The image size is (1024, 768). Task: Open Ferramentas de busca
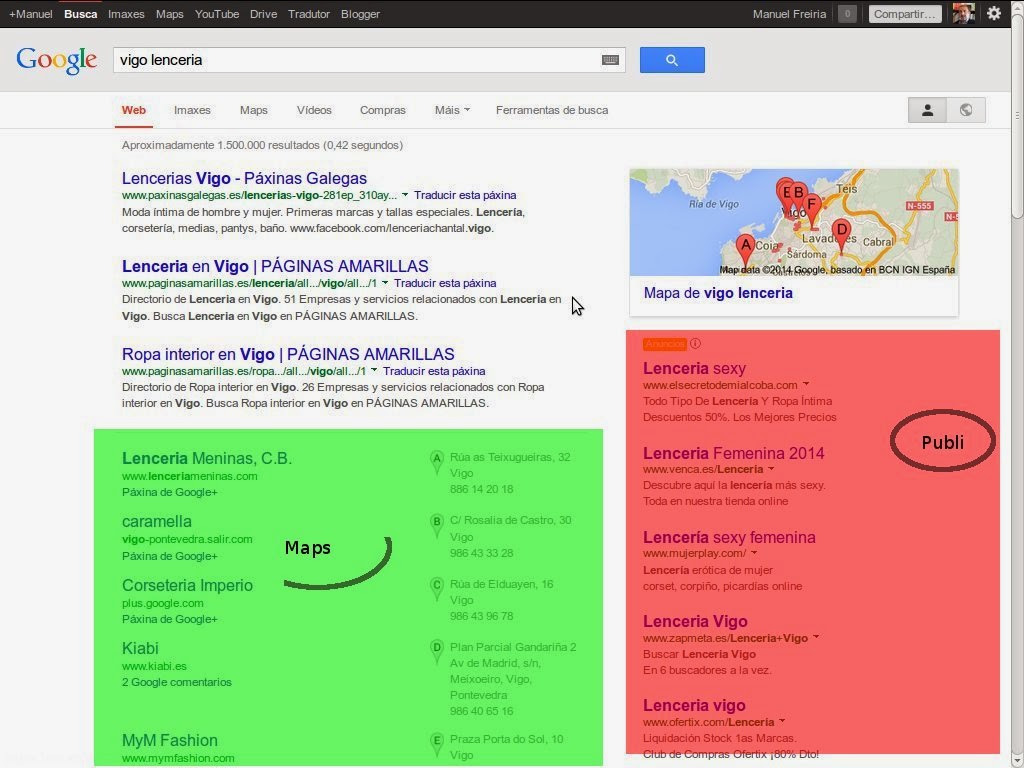coord(552,110)
